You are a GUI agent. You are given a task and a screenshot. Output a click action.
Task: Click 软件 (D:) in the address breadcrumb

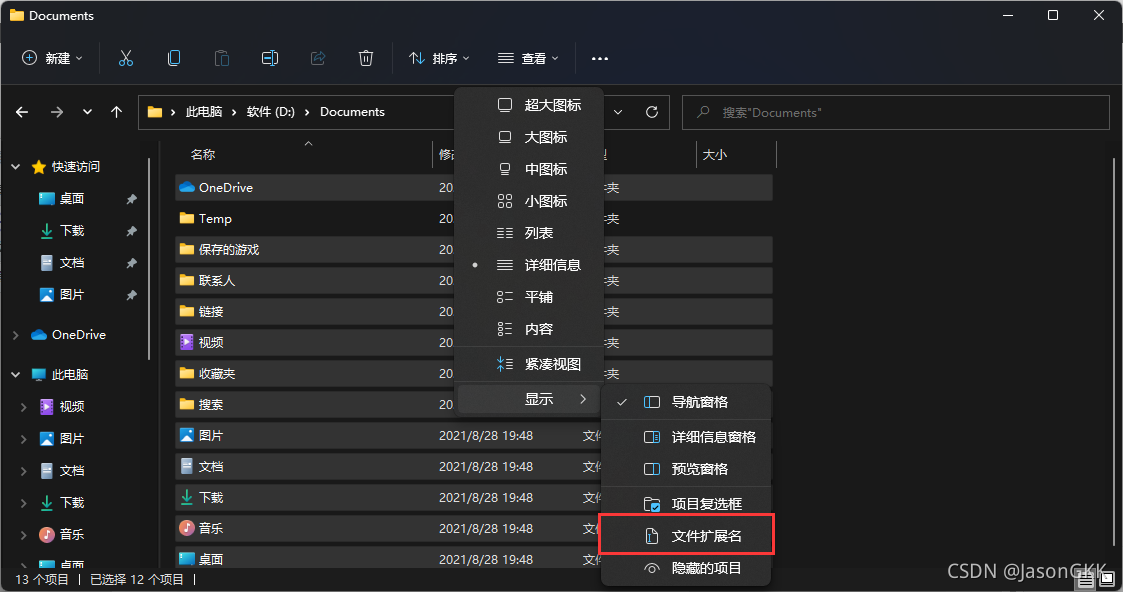pyautogui.click(x=271, y=112)
